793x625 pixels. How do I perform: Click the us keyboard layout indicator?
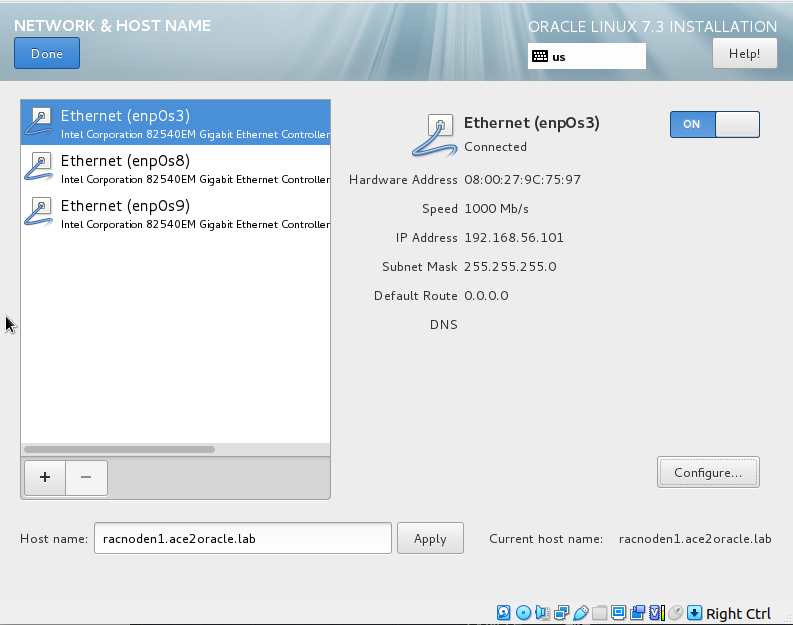point(587,56)
